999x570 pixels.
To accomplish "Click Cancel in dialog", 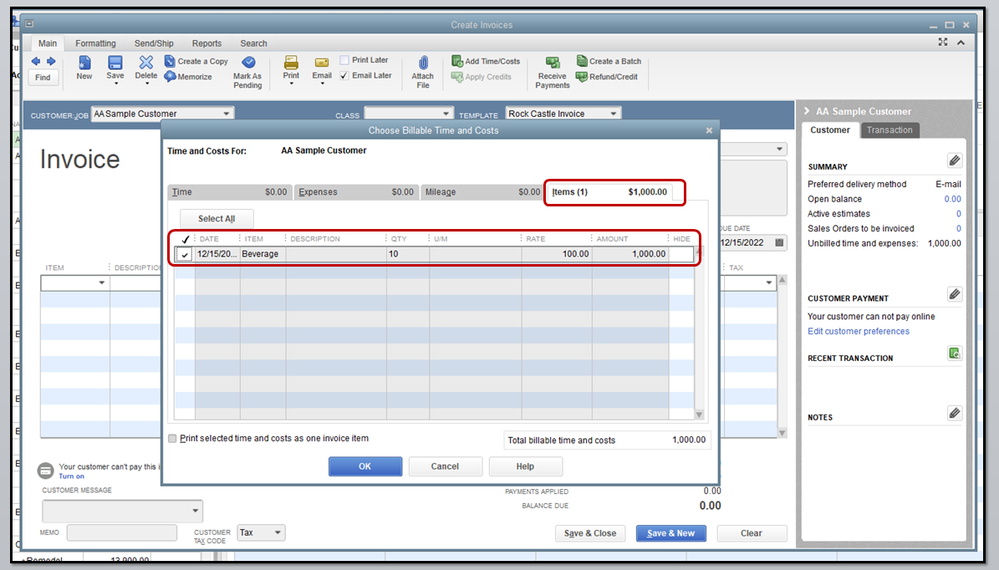I will pyautogui.click(x=445, y=466).
